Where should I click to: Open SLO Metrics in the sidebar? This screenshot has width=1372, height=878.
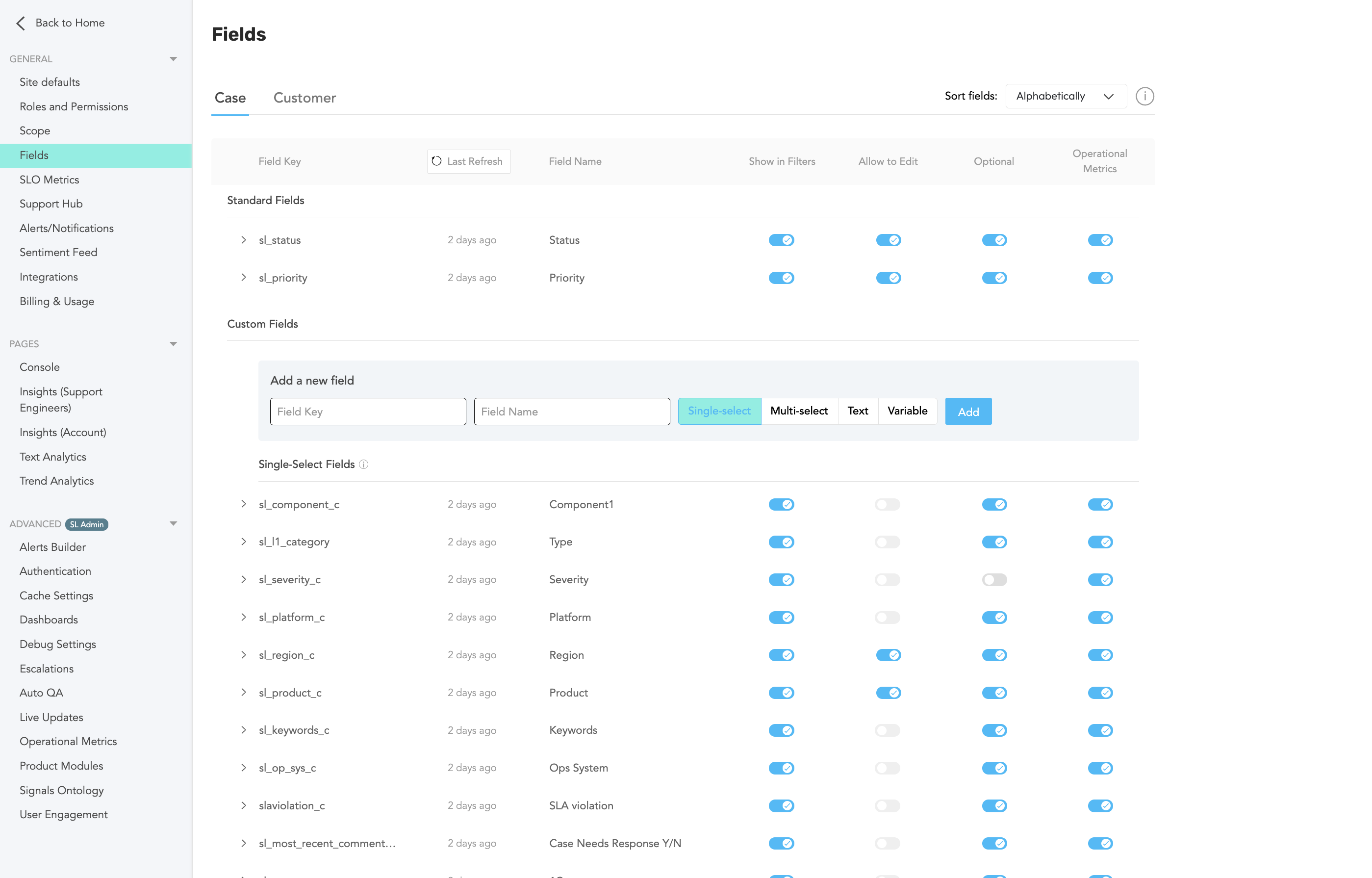[x=49, y=180]
